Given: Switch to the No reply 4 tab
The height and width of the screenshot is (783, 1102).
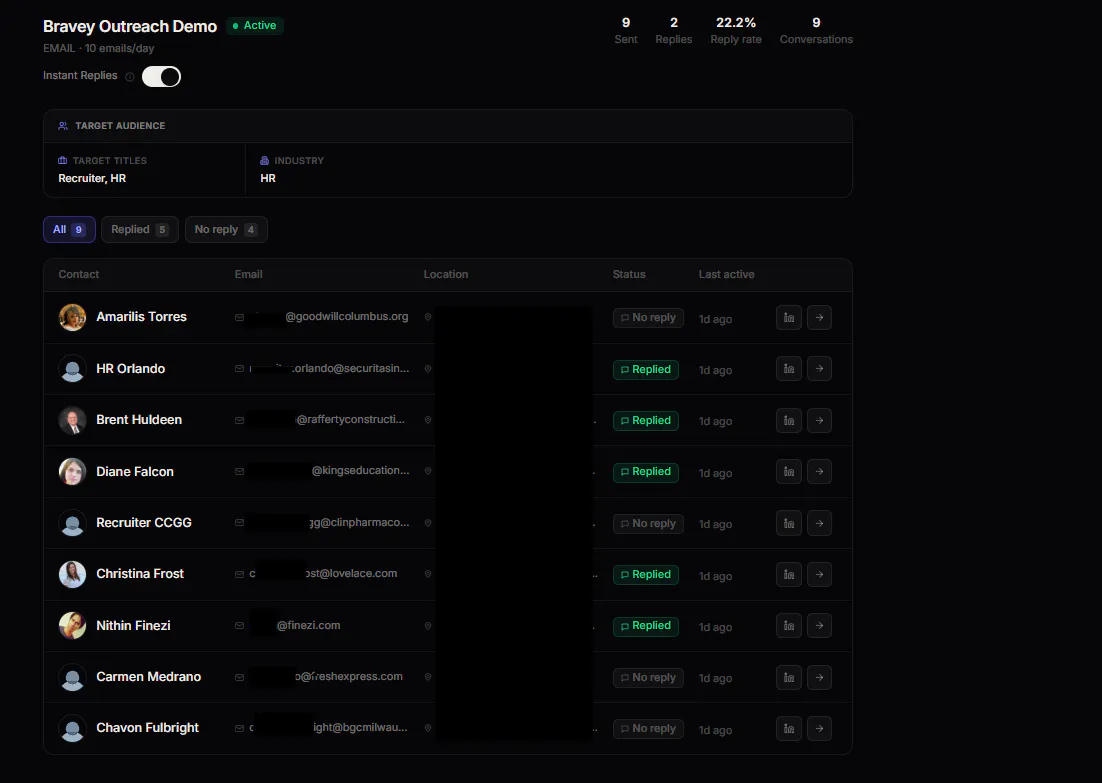Looking at the screenshot, I should point(226,229).
